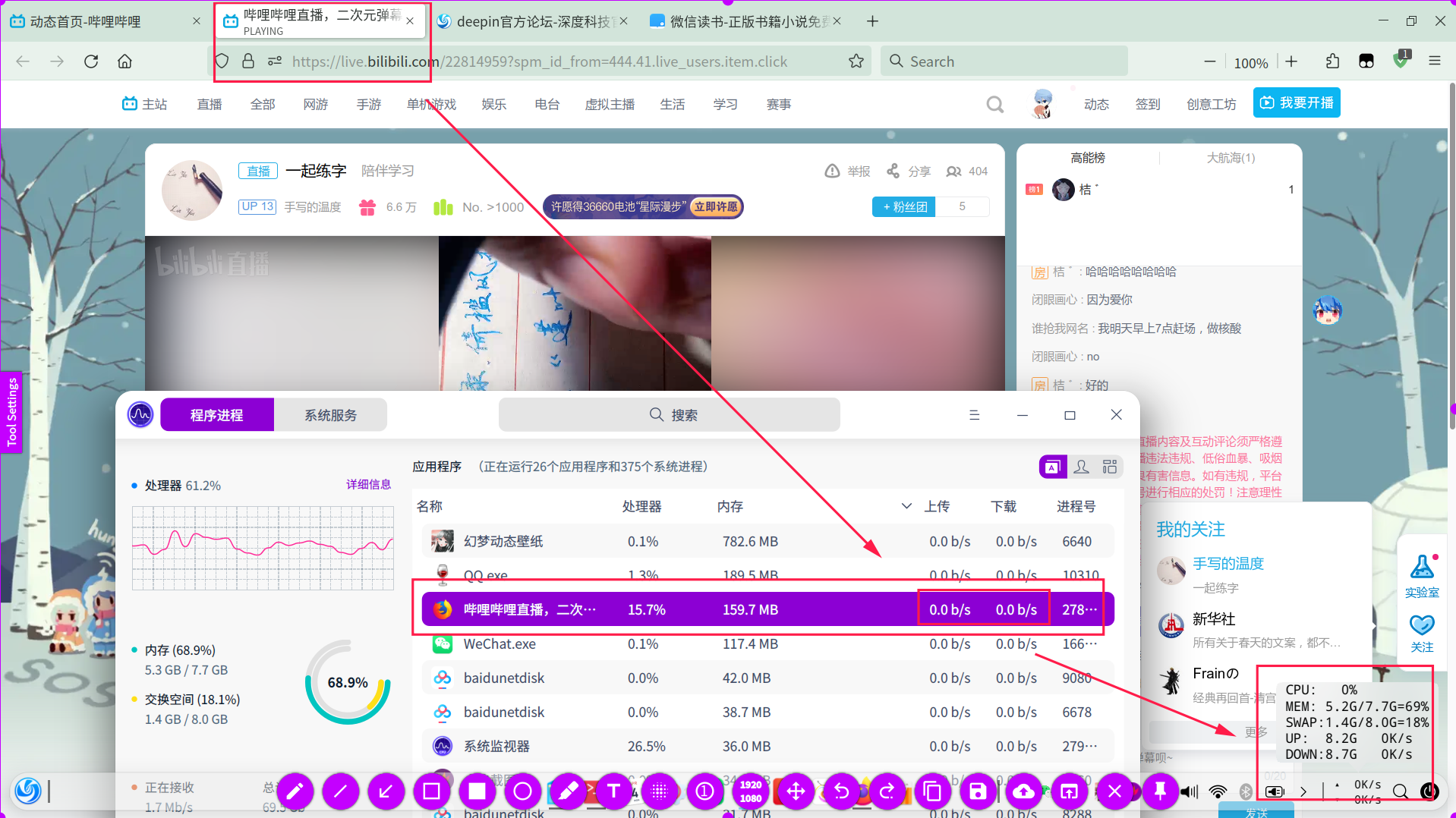Switch to the 动态首页-哔哩哔哩 browser tab
This screenshot has height=818, width=1456.
(x=105, y=21)
